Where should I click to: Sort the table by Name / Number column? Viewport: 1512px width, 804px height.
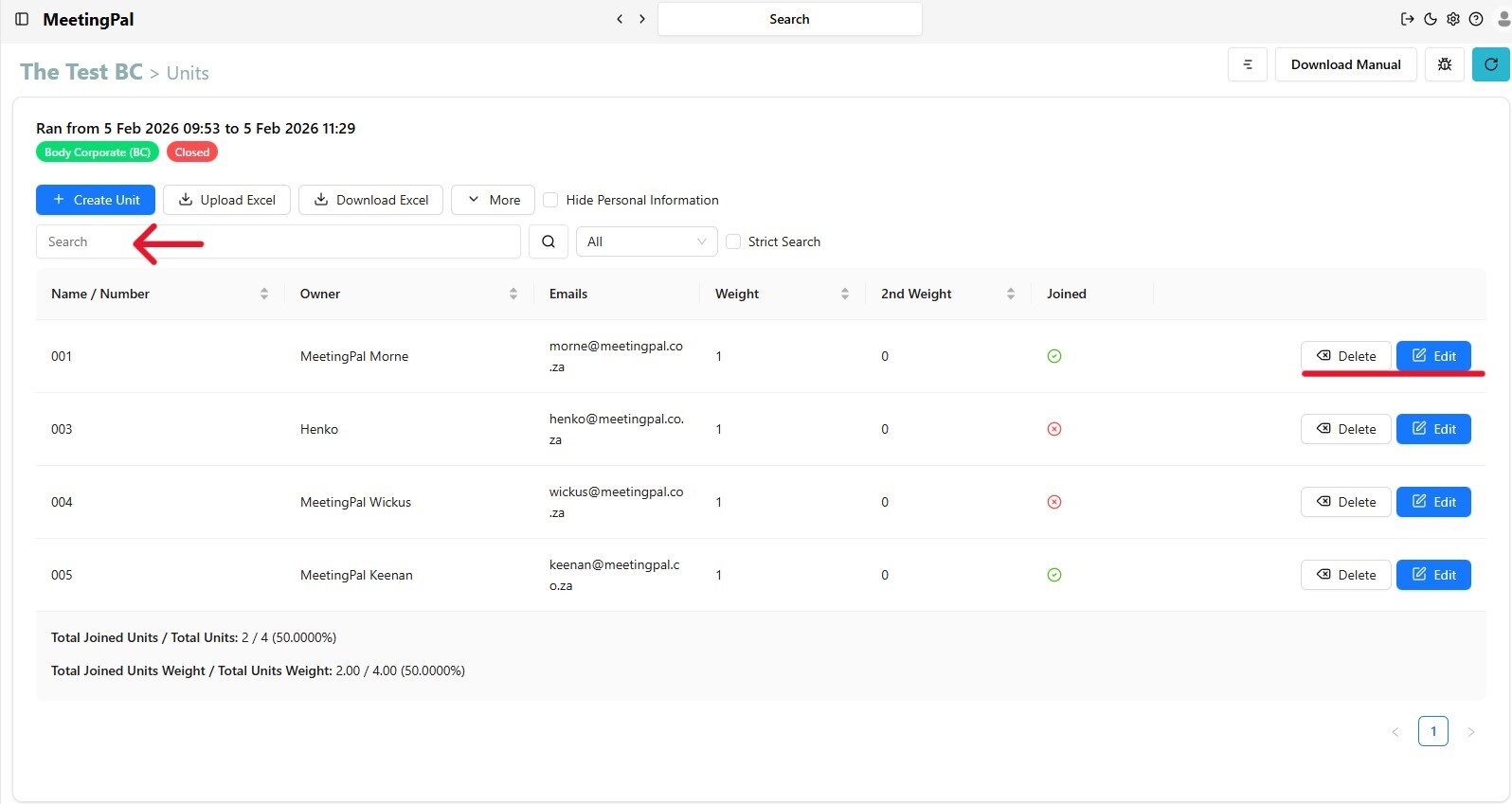[x=263, y=294]
